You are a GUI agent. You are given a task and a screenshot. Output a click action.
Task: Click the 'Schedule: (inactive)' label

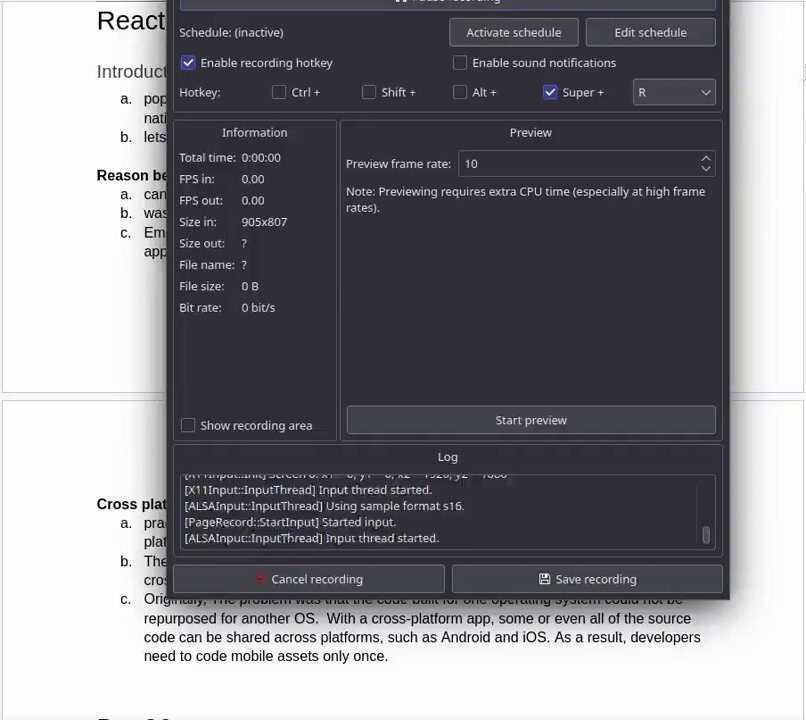[x=231, y=32]
